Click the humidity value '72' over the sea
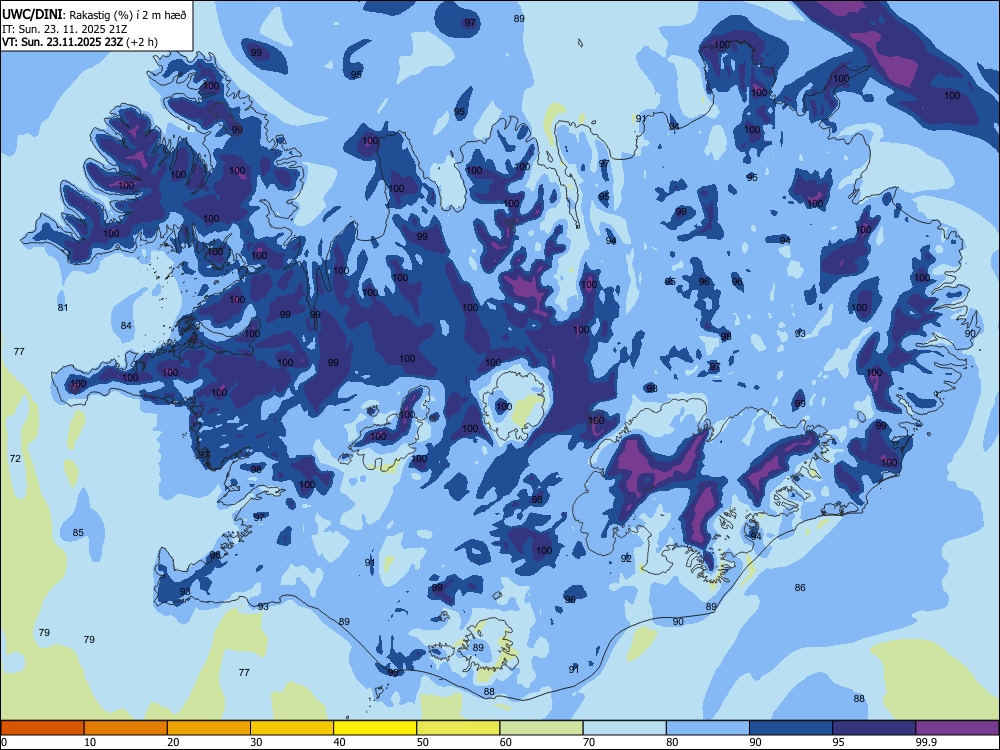1000x750 pixels. [x=15, y=459]
